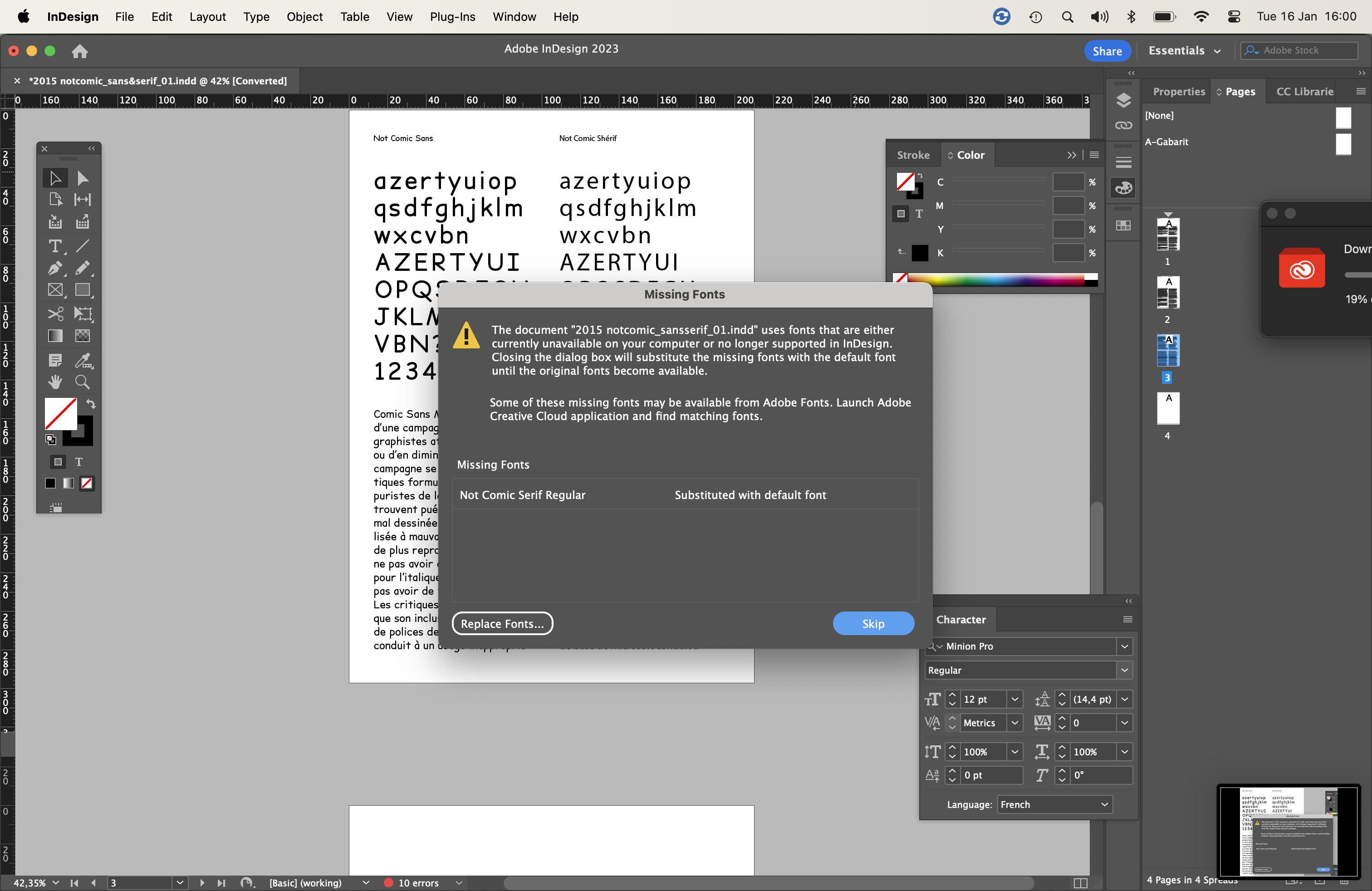Open the Plug-Ins menu
This screenshot has width=1372, height=891.
452,17
